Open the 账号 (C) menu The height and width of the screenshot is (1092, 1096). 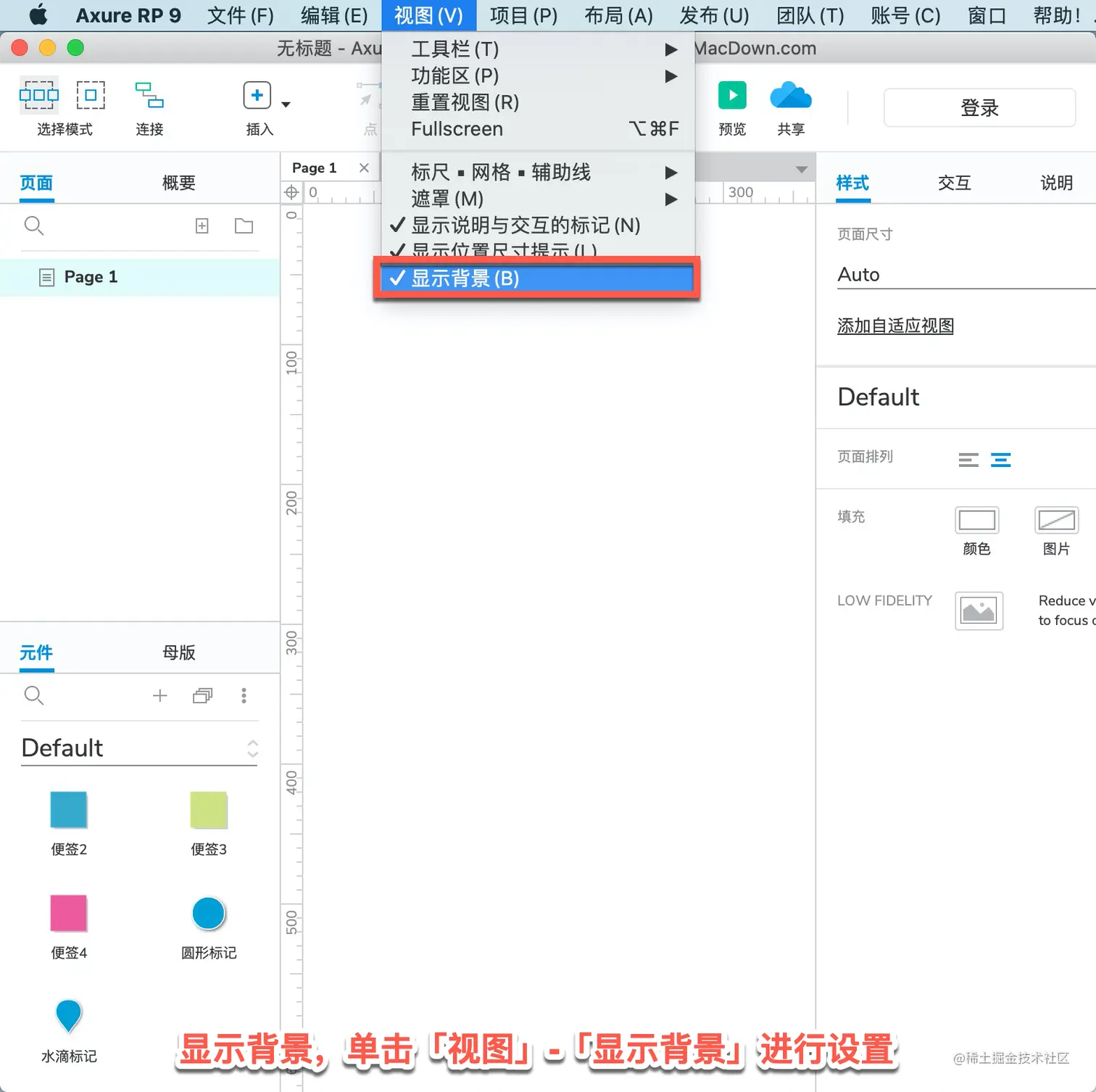(905, 15)
